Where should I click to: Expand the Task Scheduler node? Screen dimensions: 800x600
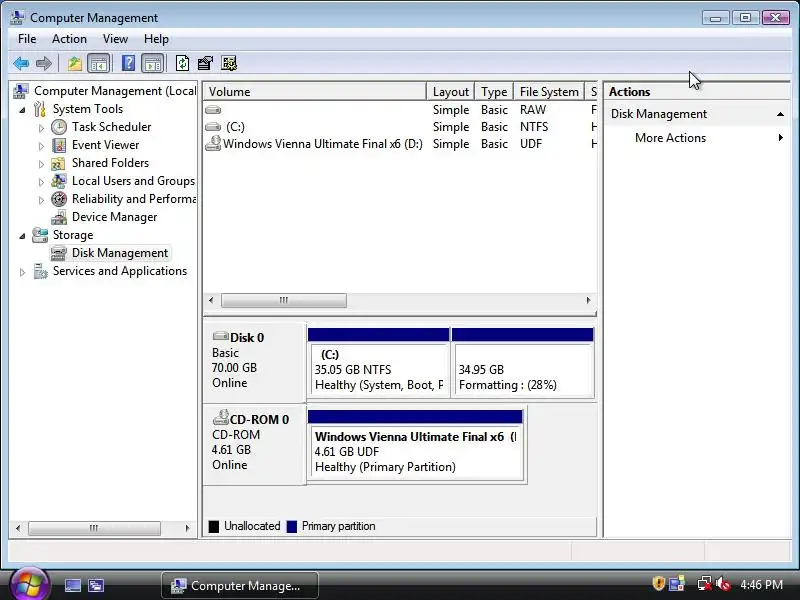[x=41, y=128]
